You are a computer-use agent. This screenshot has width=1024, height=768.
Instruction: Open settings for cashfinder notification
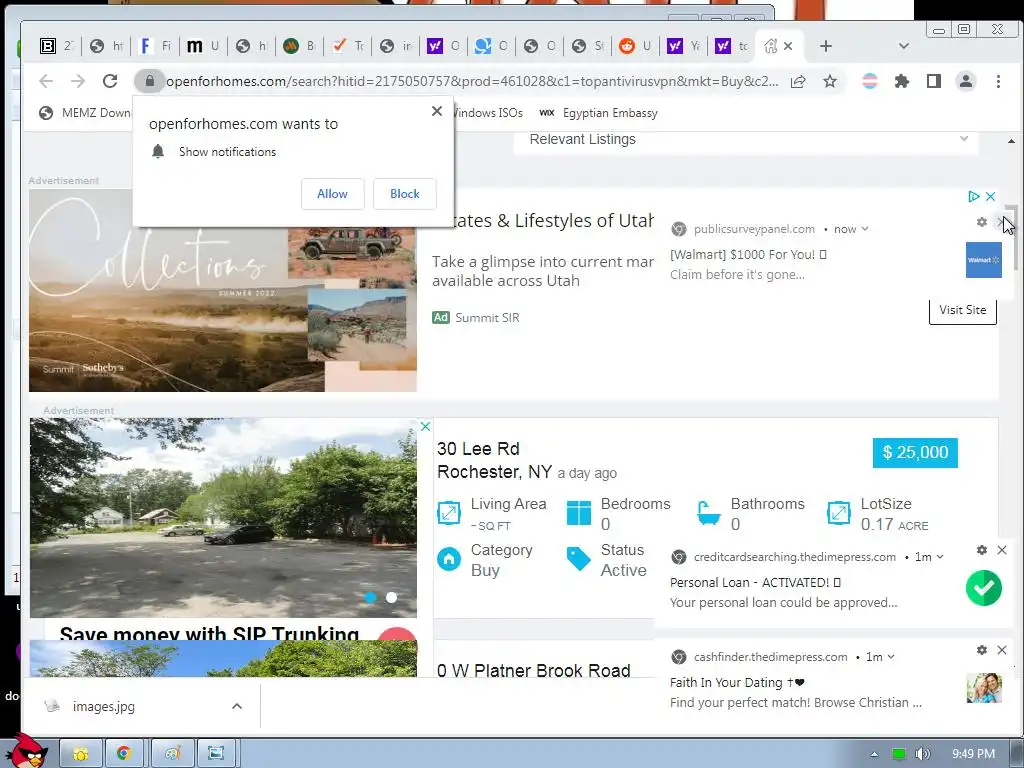(982, 650)
